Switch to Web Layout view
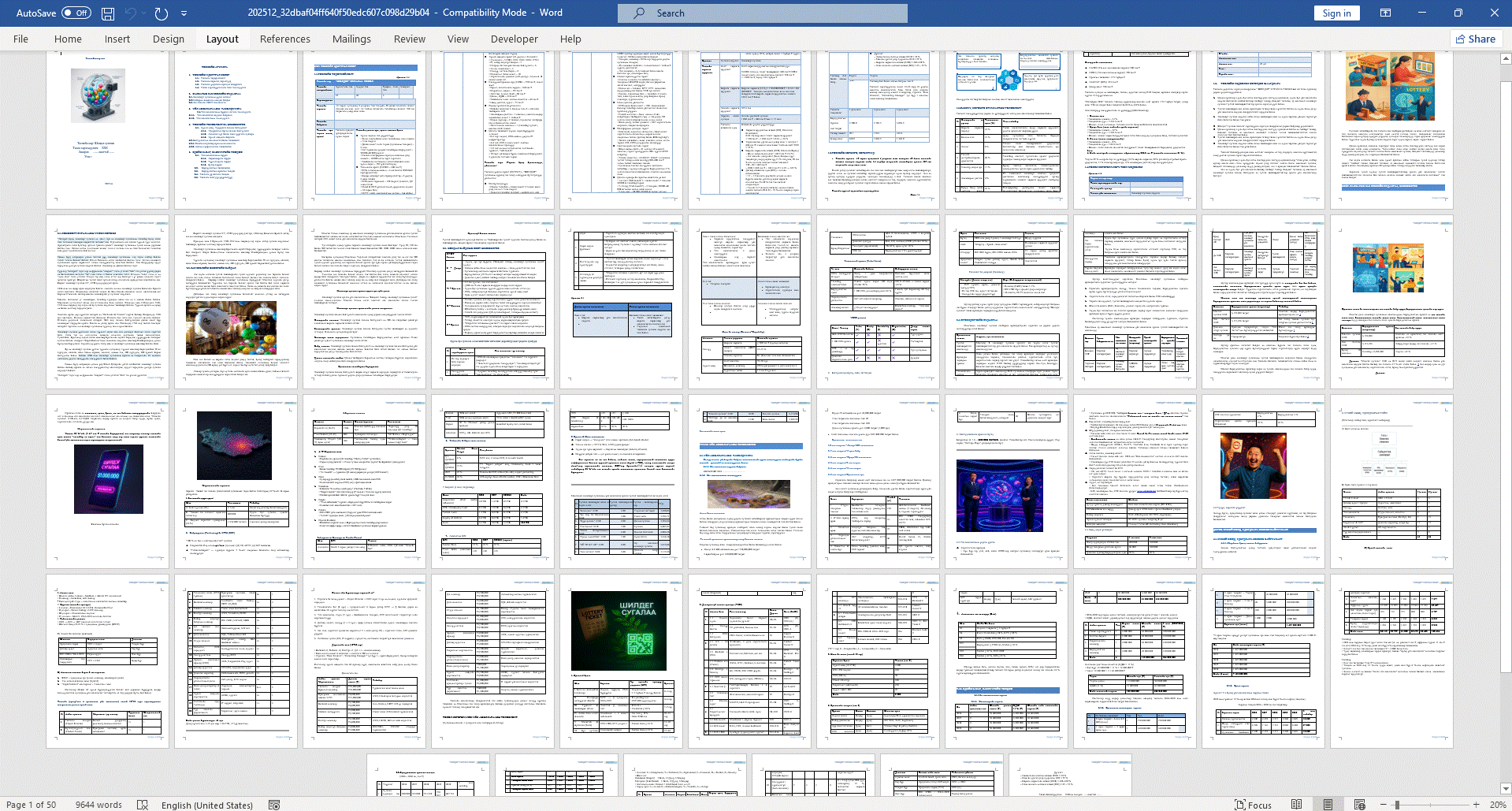 pos(1359,805)
